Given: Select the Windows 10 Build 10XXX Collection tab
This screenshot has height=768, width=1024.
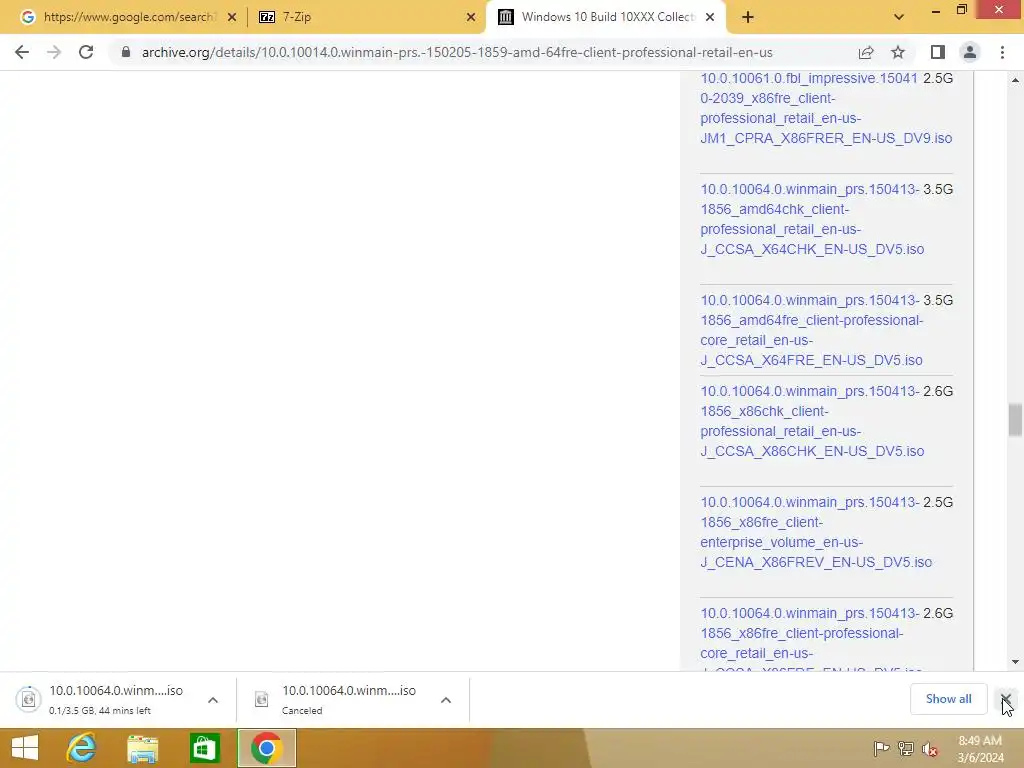Looking at the screenshot, I should pos(606,17).
